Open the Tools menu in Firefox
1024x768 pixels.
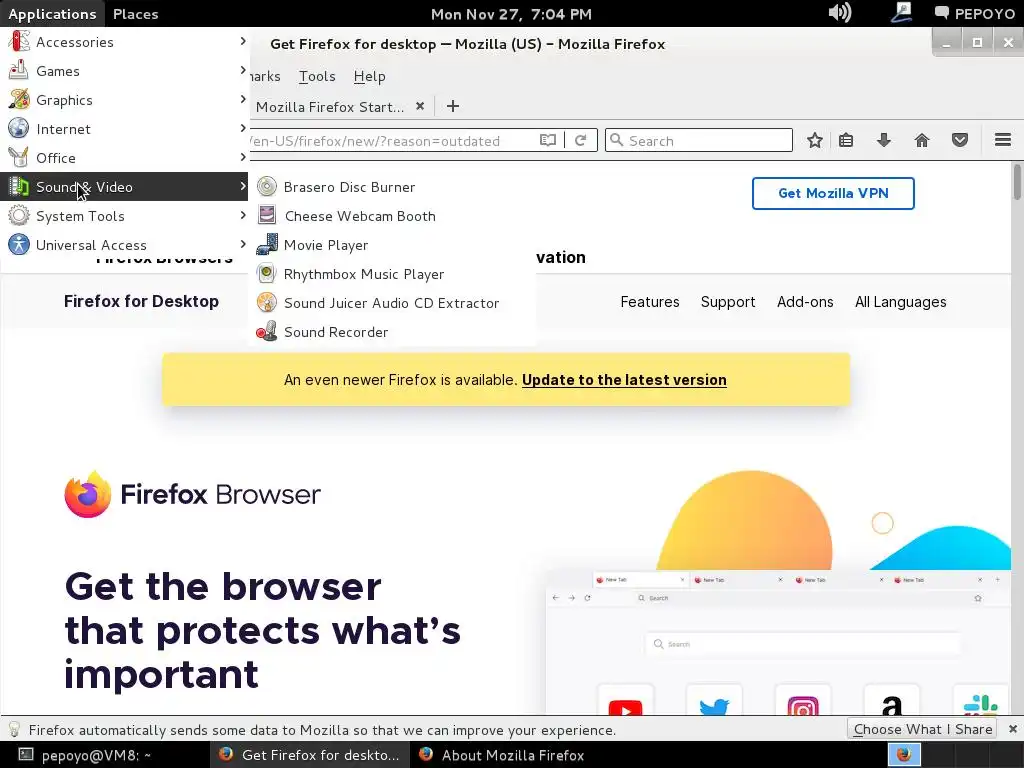pyautogui.click(x=317, y=76)
